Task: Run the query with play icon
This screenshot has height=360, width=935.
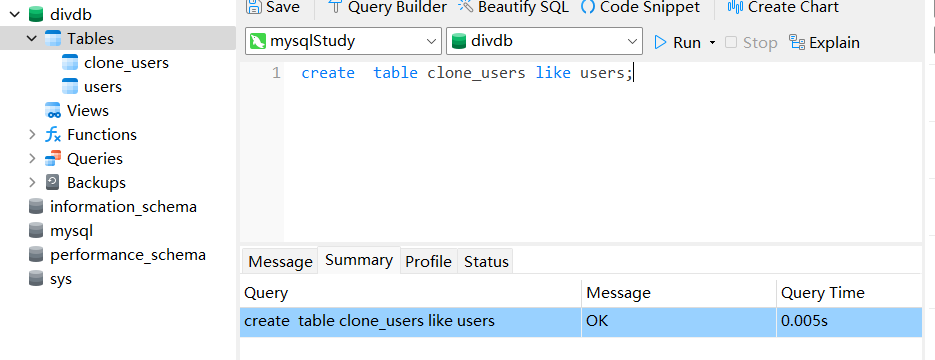Action: 660,42
